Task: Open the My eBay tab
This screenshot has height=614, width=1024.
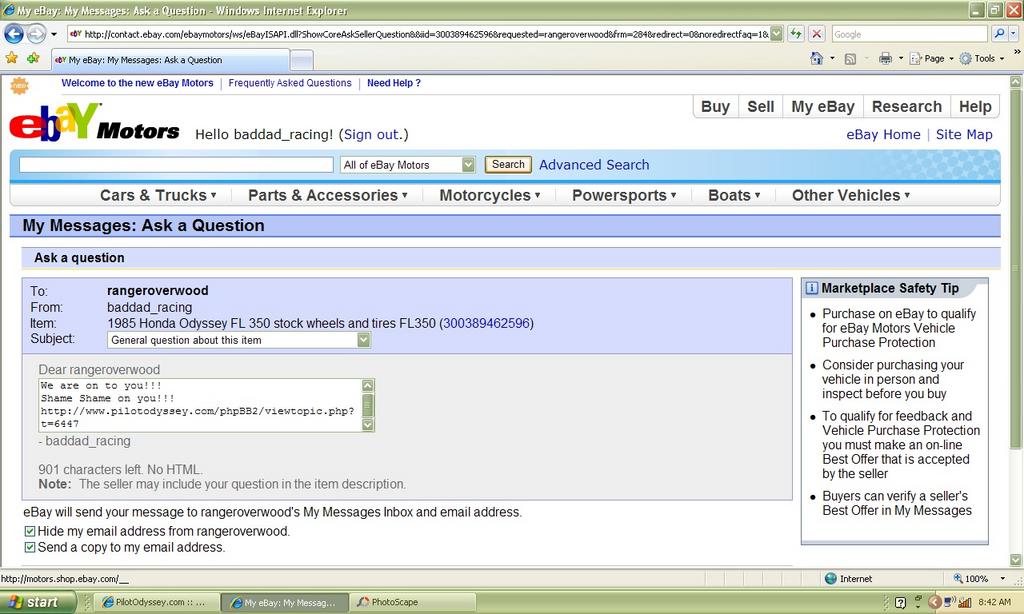Action: click(x=823, y=106)
